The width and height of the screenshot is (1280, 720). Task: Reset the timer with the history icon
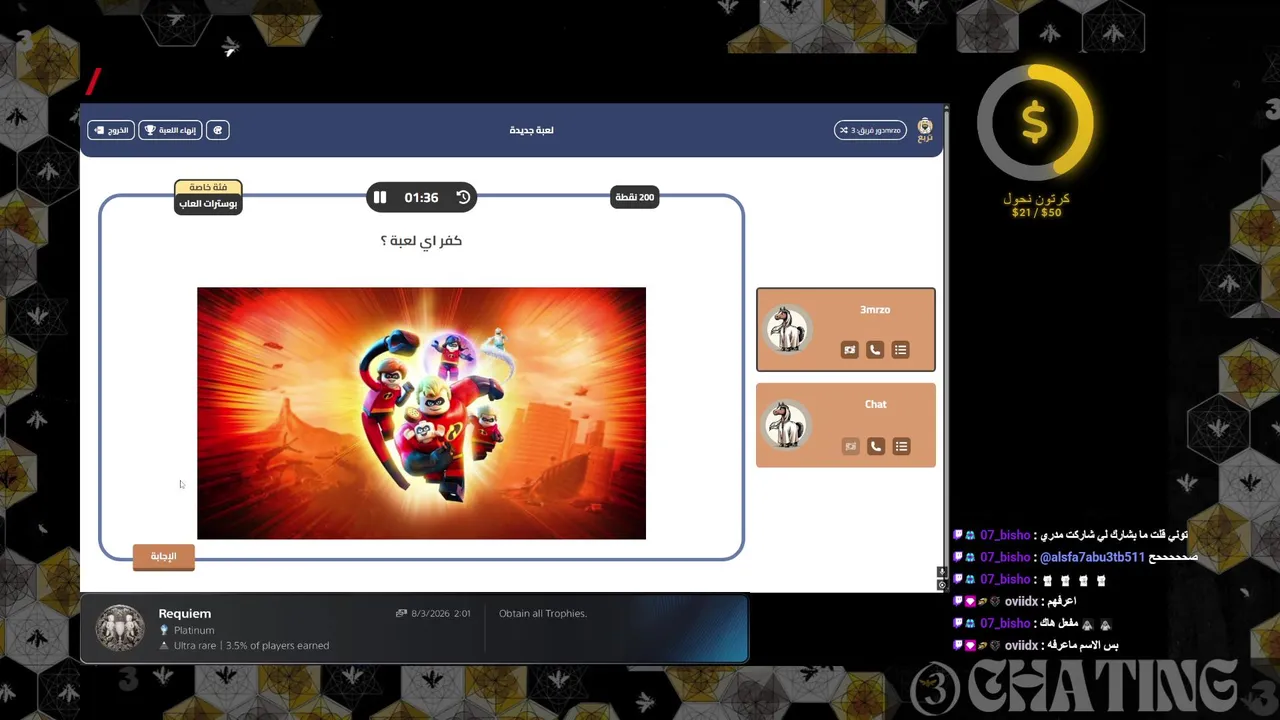tap(463, 198)
